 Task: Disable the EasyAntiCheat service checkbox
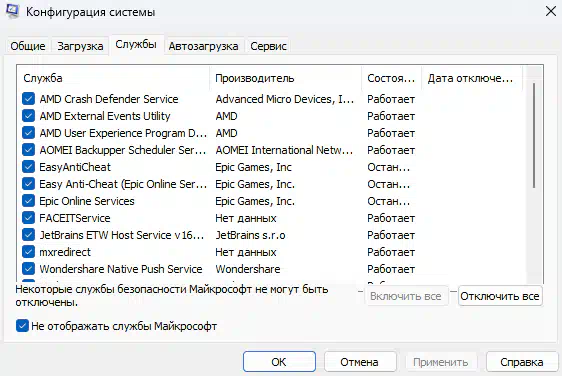click(x=28, y=167)
